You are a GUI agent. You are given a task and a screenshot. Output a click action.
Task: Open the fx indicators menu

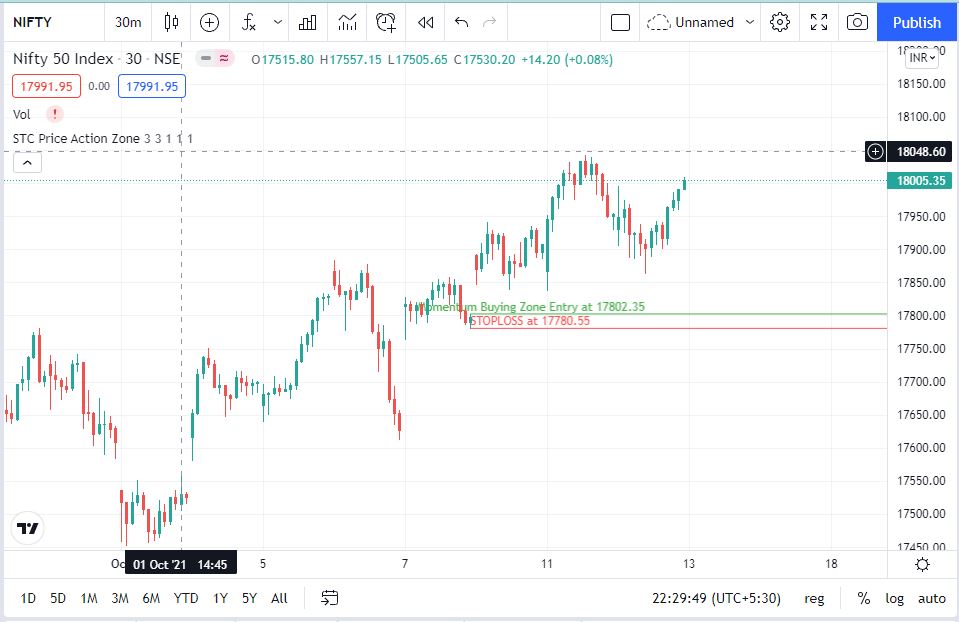click(249, 22)
